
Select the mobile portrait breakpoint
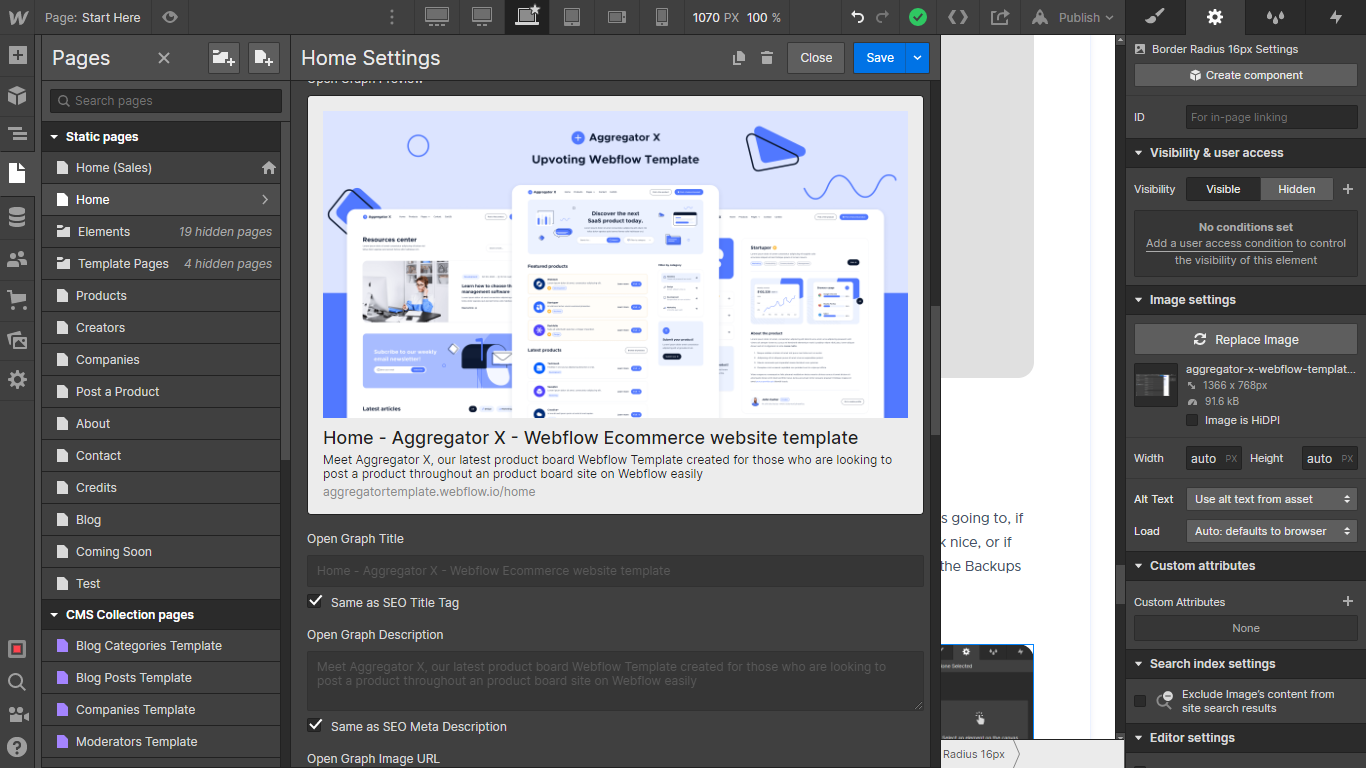click(661, 17)
